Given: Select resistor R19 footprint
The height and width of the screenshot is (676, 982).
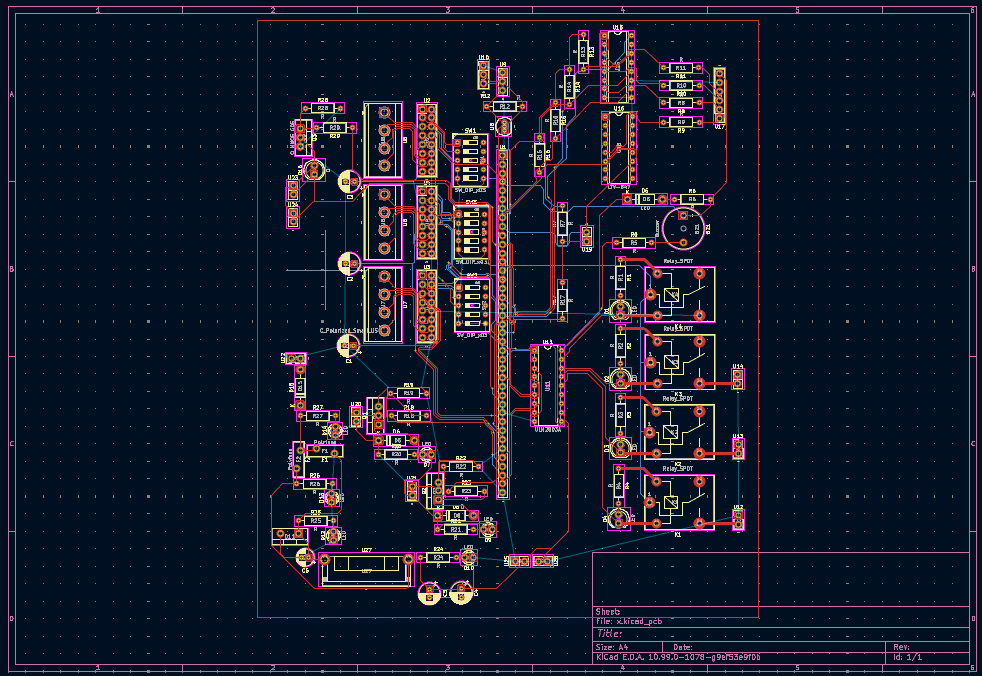Looking at the screenshot, I should point(408,393).
